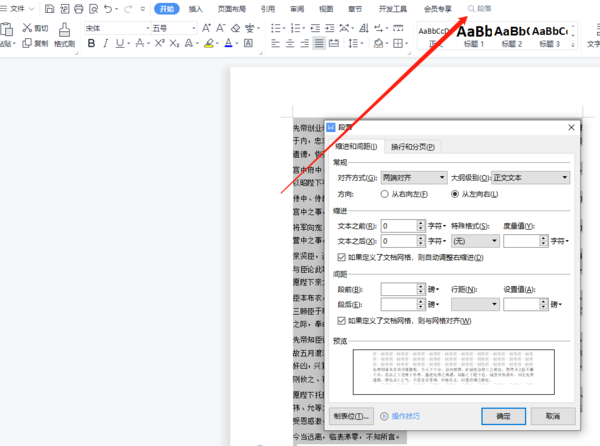Click the search magnifier in the top bar
The width and height of the screenshot is (600, 446).
(472, 9)
